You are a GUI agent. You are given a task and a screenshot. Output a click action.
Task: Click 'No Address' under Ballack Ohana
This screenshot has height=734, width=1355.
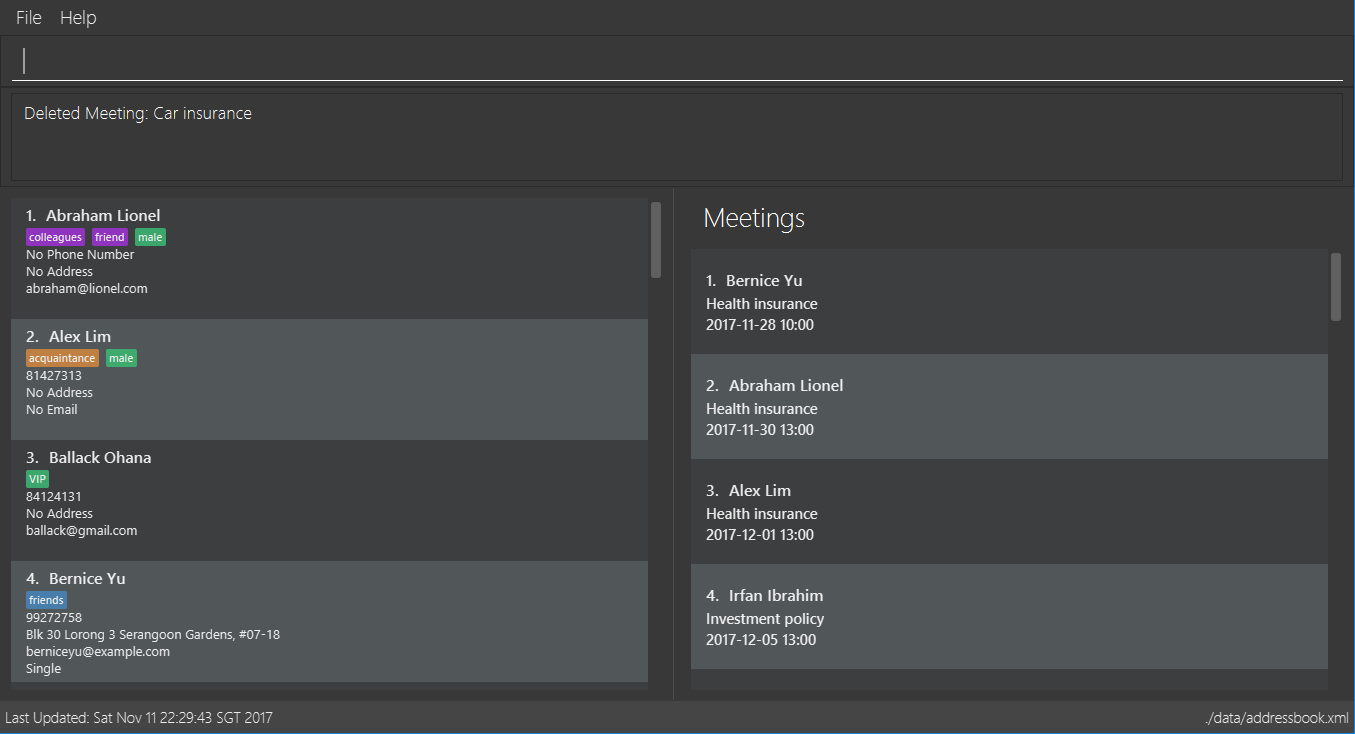(59, 514)
